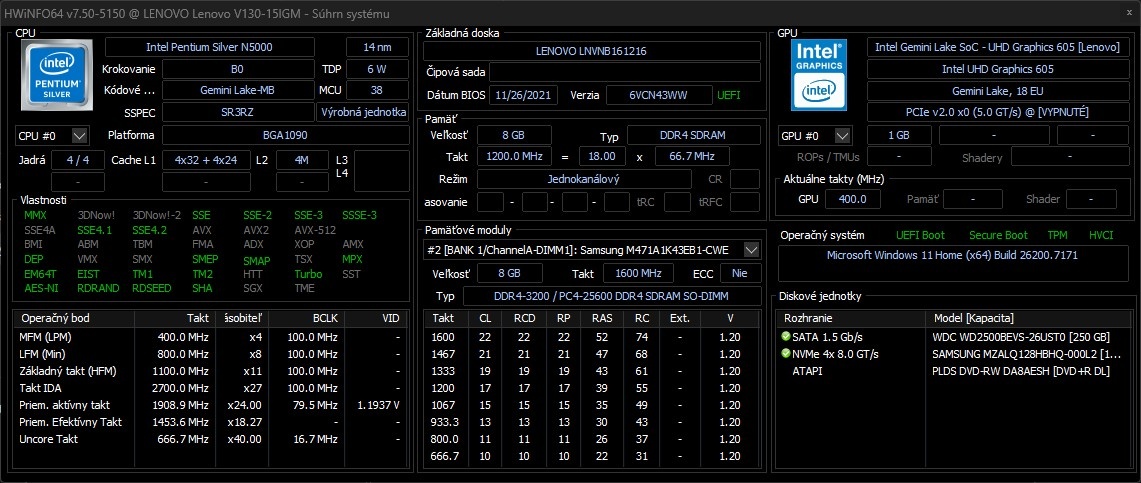Click the Model [Kapacita] column header
The height and width of the screenshot is (483, 1141).
tap(974, 317)
